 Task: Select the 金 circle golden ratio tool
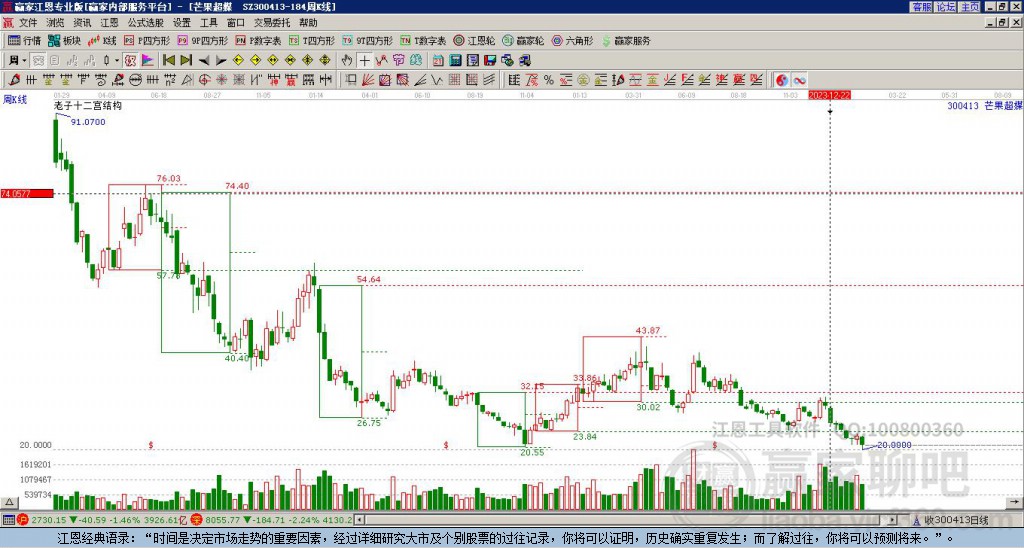click(x=583, y=80)
